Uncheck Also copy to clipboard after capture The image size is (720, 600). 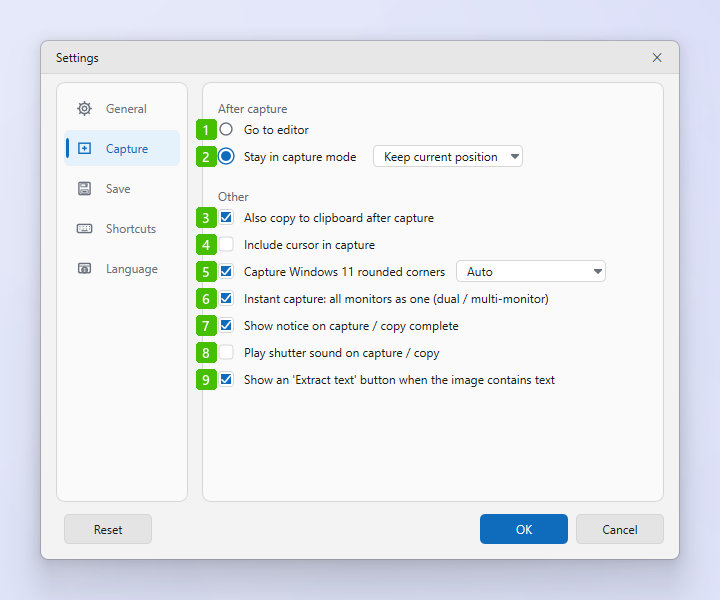pyautogui.click(x=226, y=217)
